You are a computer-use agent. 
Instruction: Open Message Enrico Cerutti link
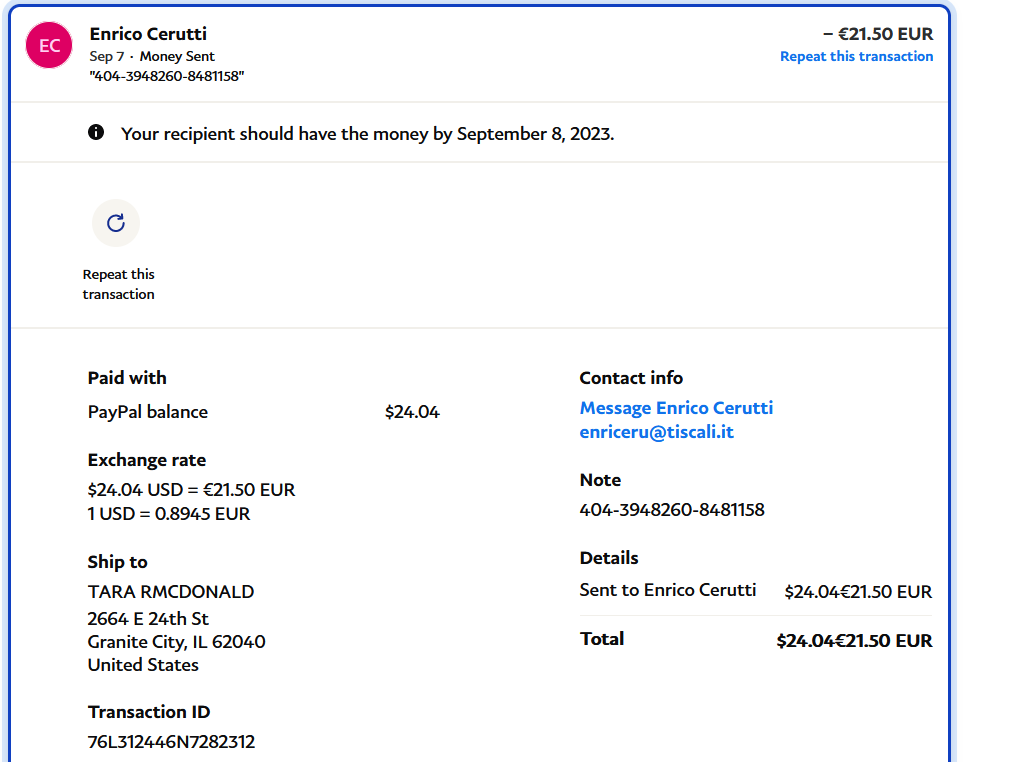pos(676,408)
